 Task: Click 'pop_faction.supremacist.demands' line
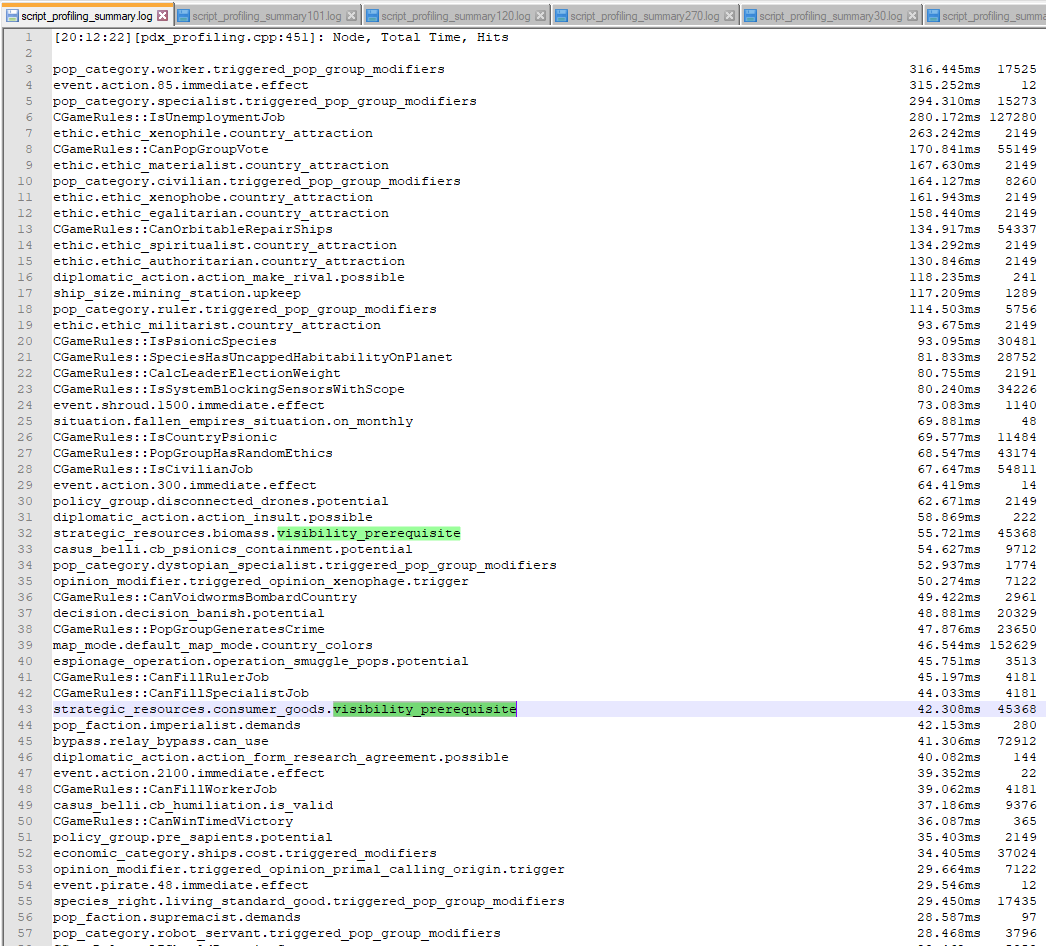[x=177, y=918]
